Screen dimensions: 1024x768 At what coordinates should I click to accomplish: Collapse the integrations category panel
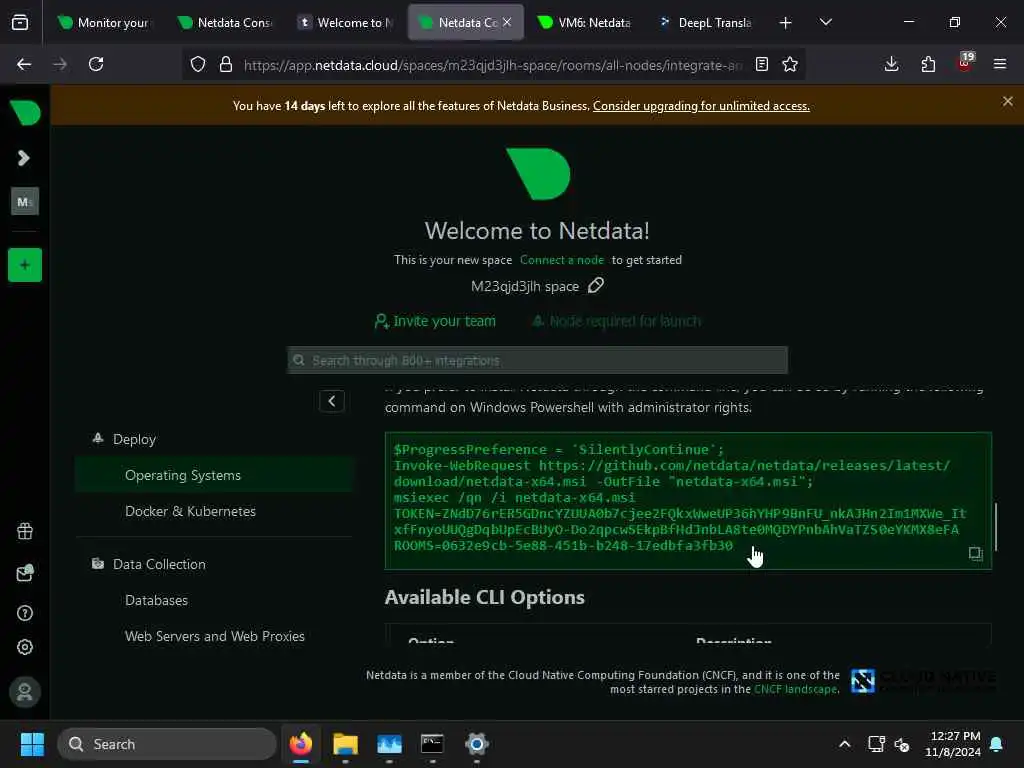[332, 401]
